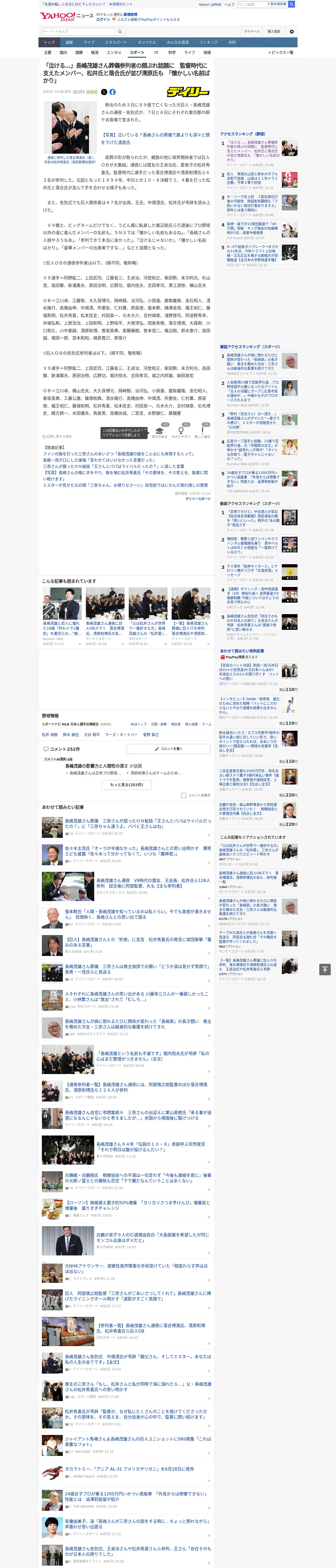The width and height of the screenshot is (336, 1568).
Task: Click the コメントを書く button
Action: tap(168, 749)
